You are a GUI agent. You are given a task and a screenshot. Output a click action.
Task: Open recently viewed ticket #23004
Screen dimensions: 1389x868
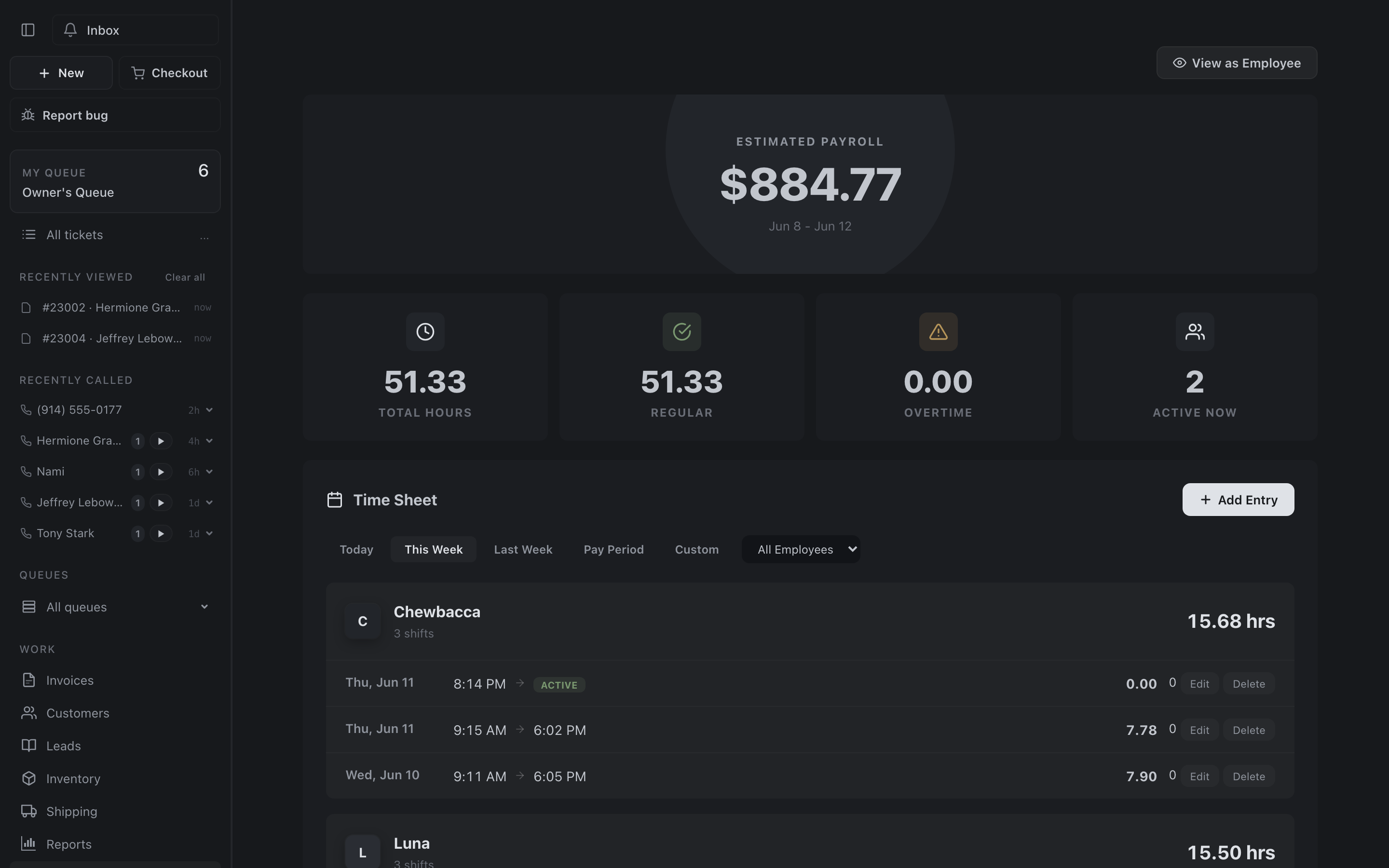pyautogui.click(x=115, y=339)
